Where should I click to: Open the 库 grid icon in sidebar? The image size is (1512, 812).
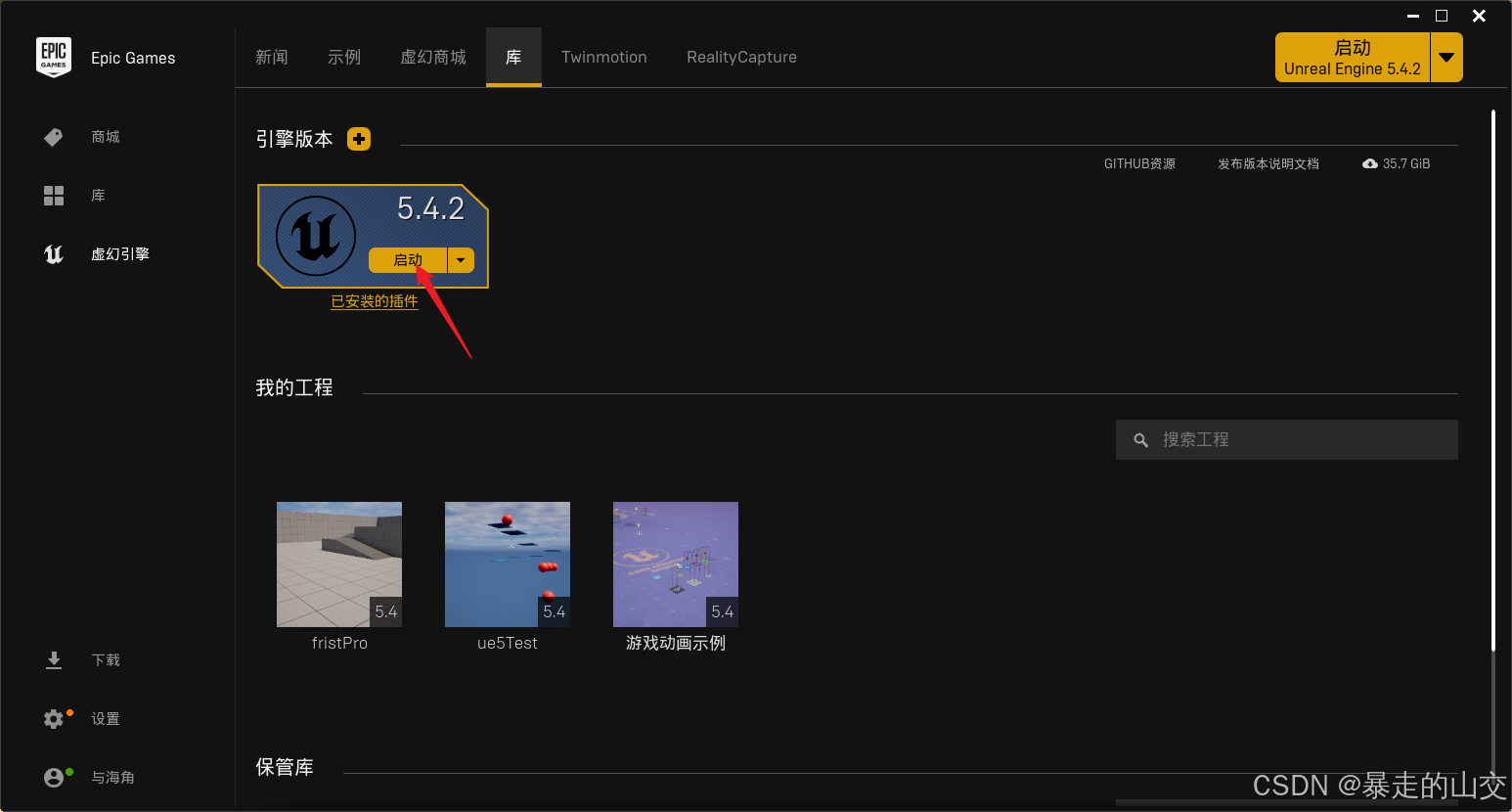click(54, 196)
